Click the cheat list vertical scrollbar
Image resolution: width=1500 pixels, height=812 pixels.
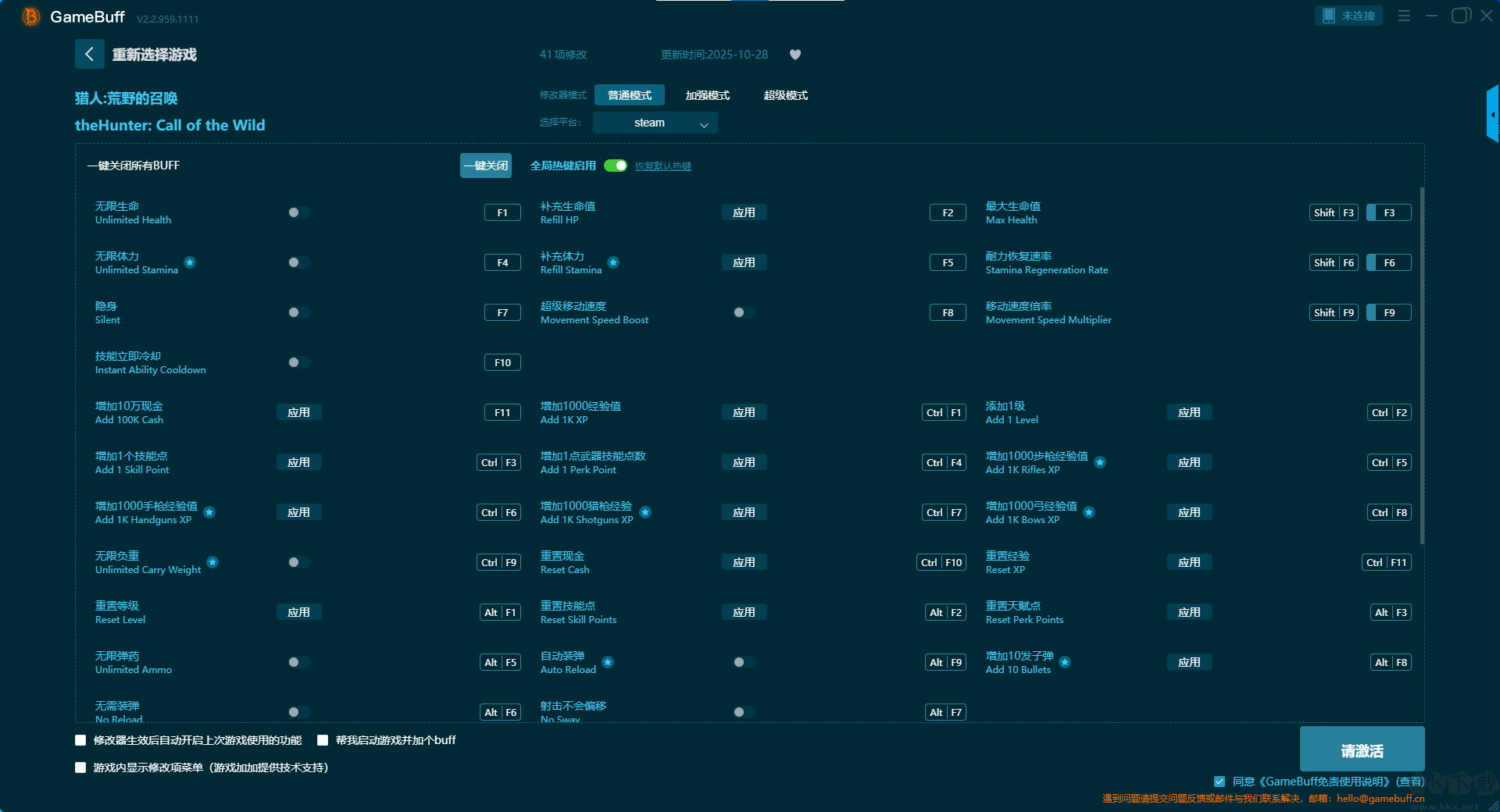[x=1422, y=365]
